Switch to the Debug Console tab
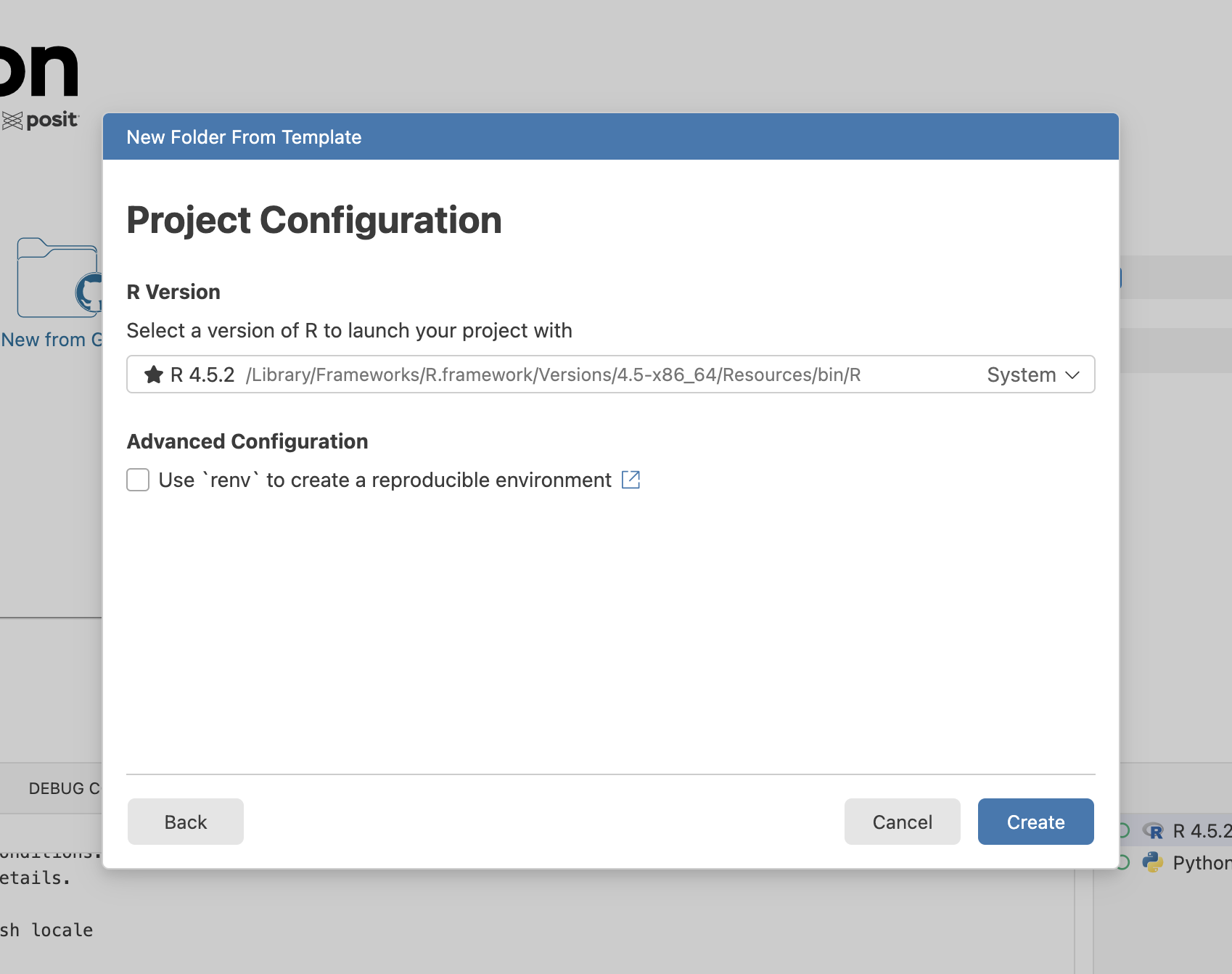 [64, 788]
